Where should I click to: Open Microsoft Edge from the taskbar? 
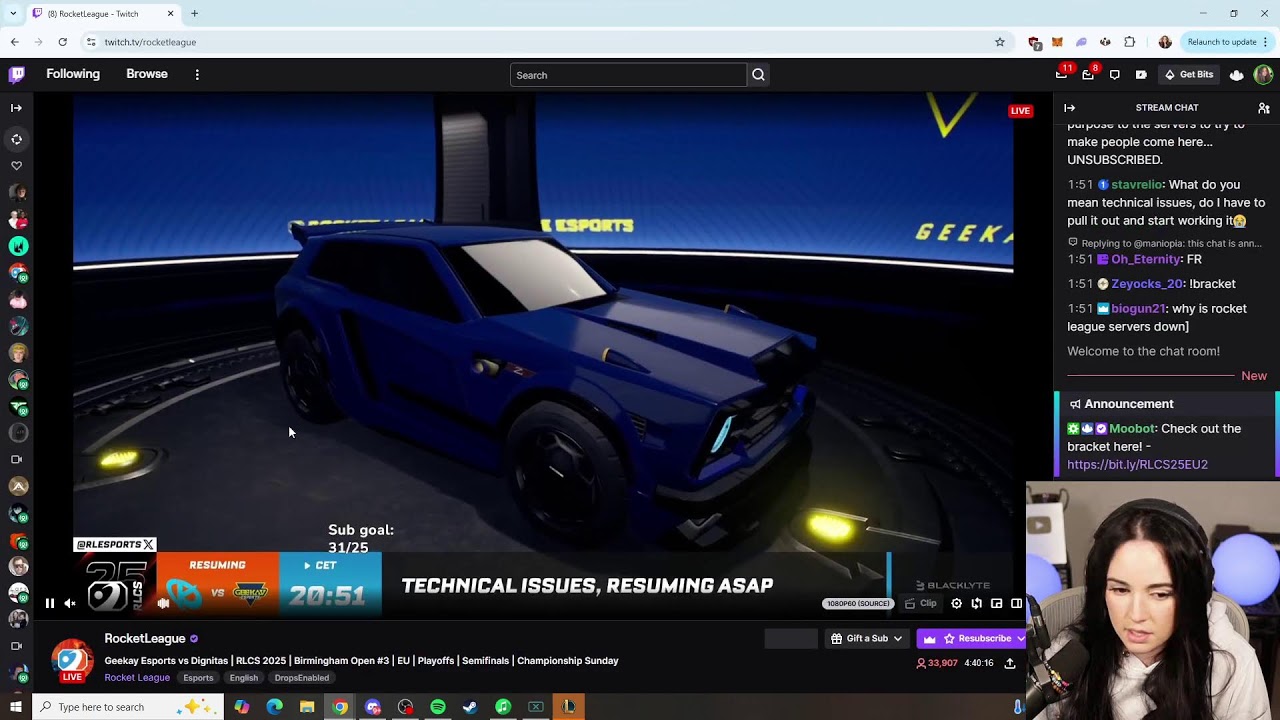click(274, 707)
